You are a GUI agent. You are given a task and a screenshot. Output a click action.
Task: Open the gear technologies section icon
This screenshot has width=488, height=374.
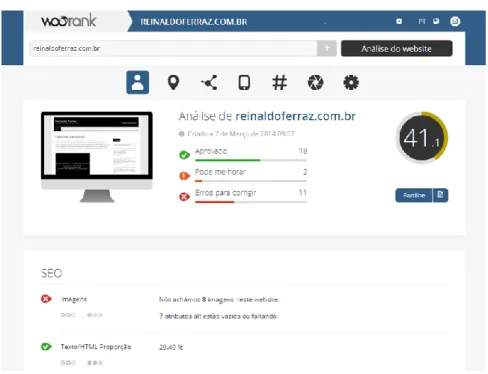click(x=351, y=82)
